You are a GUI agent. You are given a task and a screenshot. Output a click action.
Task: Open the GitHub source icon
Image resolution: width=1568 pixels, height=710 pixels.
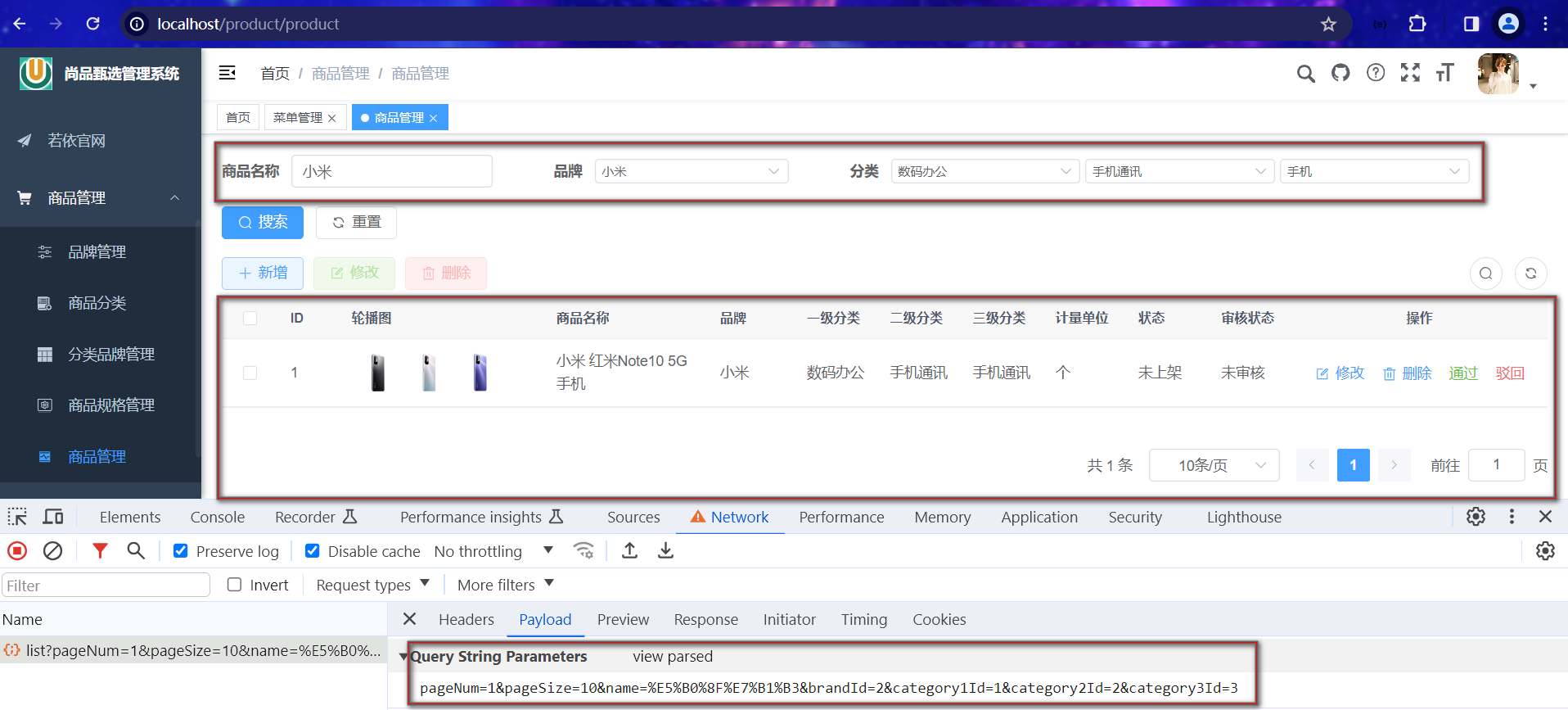point(1340,73)
